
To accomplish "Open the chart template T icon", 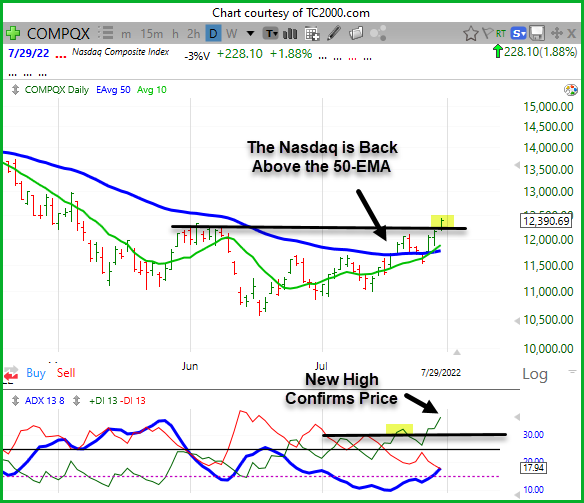I will pos(271,34).
